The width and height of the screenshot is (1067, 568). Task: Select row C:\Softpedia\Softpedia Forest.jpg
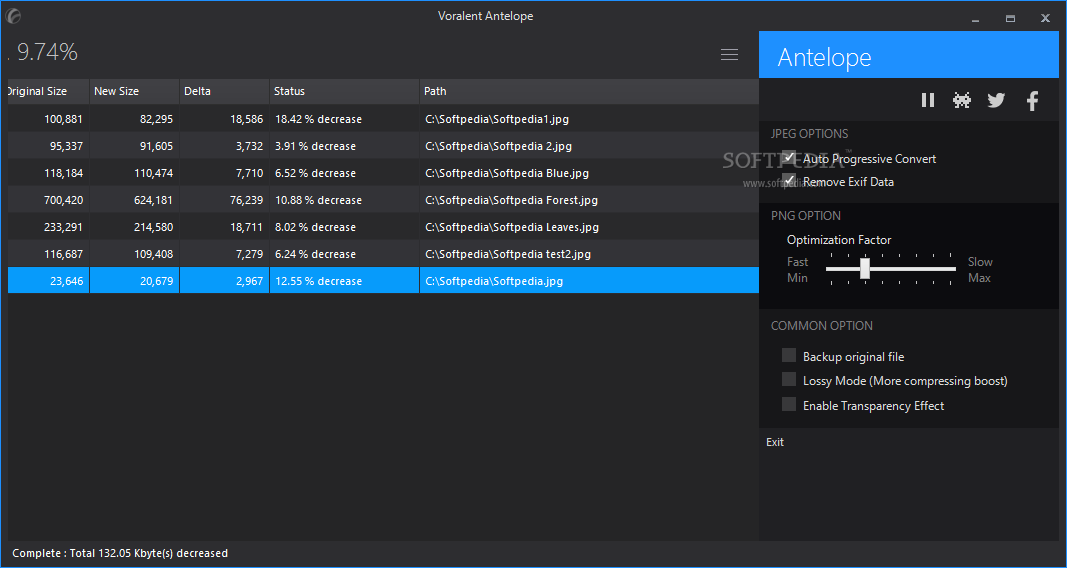coord(383,200)
